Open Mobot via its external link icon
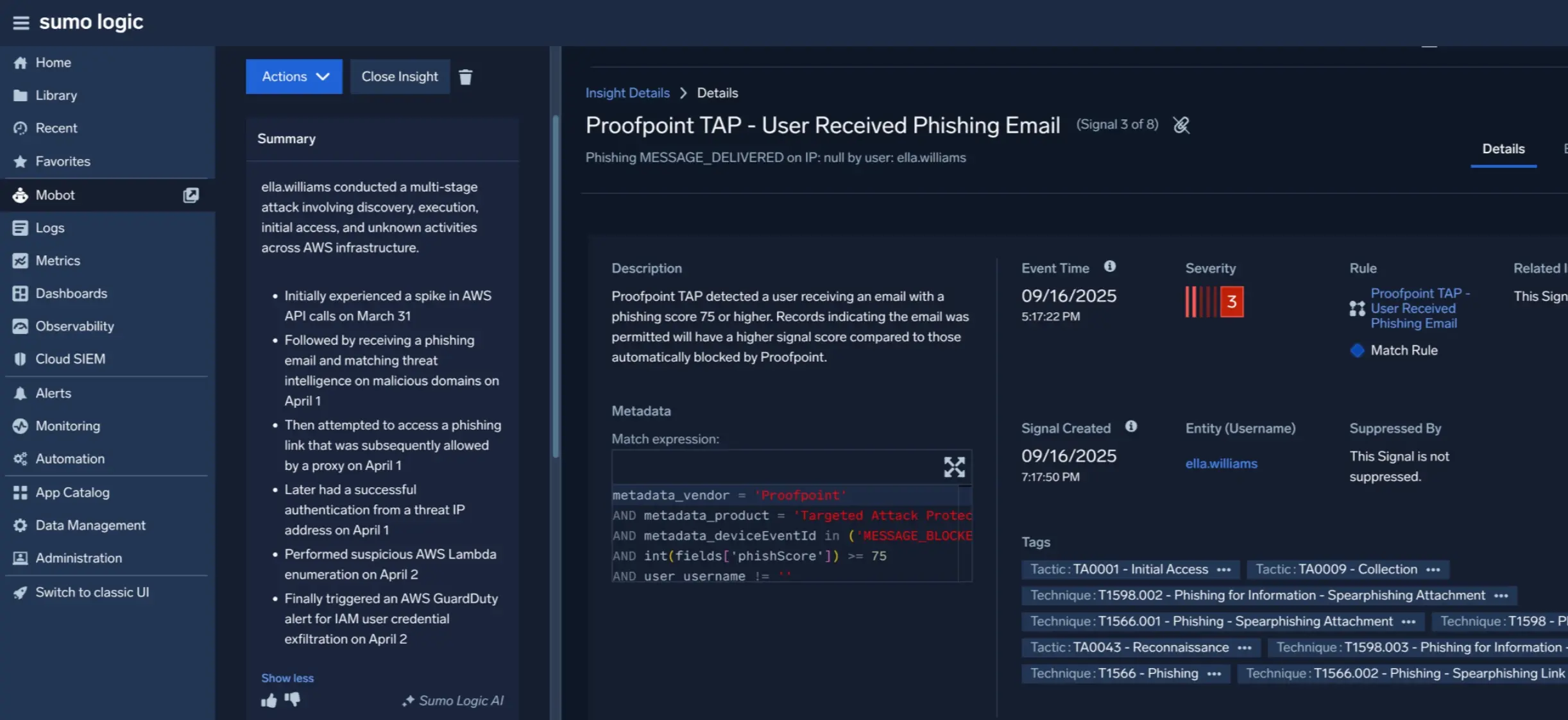The image size is (1568, 720). pos(191,195)
